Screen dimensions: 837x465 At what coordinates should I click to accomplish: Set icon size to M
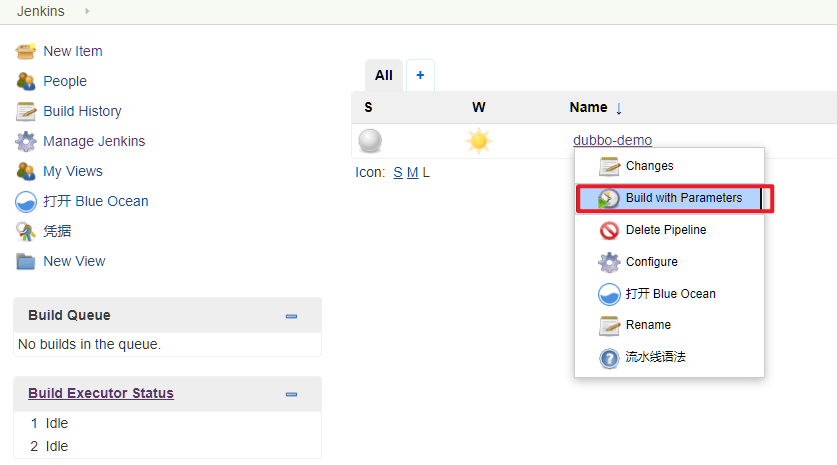click(x=413, y=172)
